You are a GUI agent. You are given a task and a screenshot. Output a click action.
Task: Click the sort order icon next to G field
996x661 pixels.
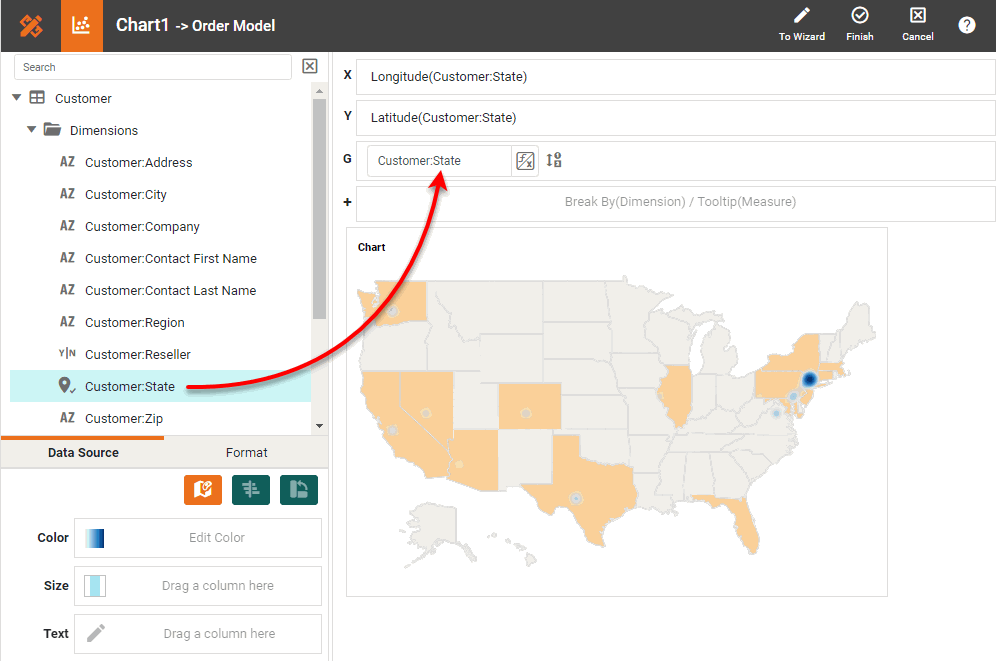[x=553, y=160]
